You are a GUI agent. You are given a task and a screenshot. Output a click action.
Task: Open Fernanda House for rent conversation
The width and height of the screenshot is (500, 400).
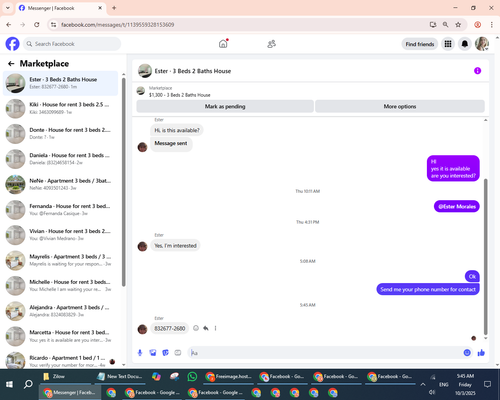point(61,210)
